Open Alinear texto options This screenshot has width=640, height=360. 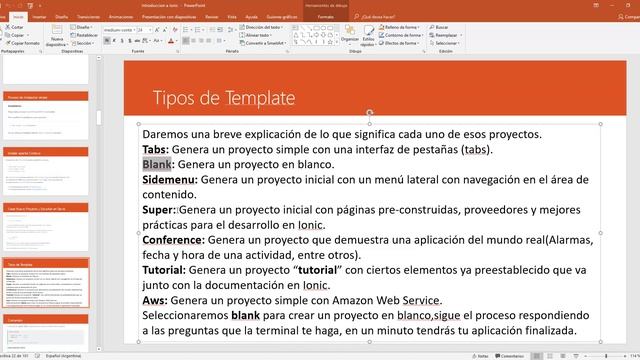(256, 35)
